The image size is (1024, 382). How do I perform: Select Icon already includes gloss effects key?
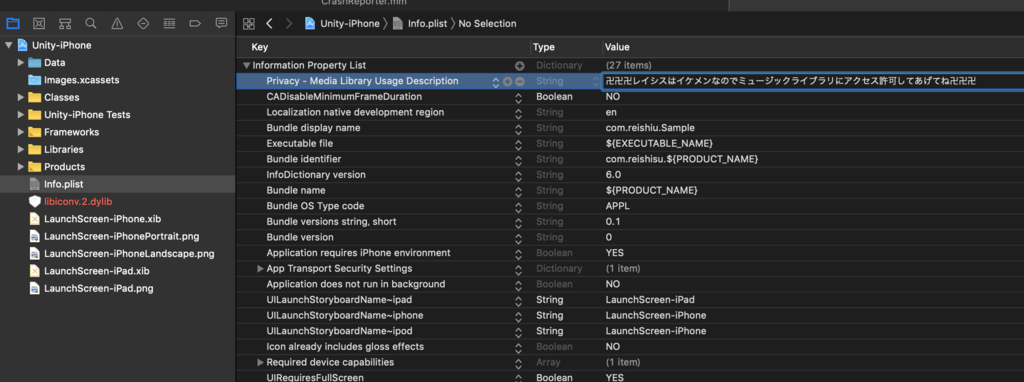click(345, 347)
